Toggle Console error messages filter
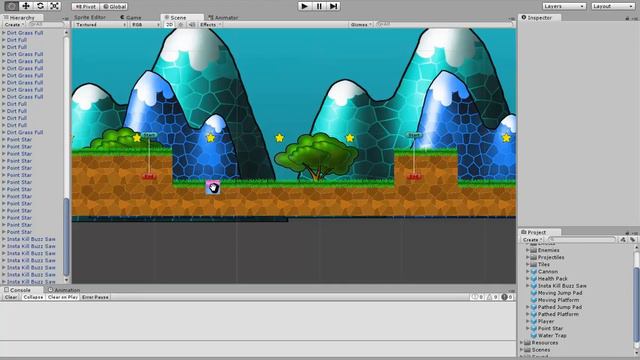The image size is (640, 360). click(507, 297)
